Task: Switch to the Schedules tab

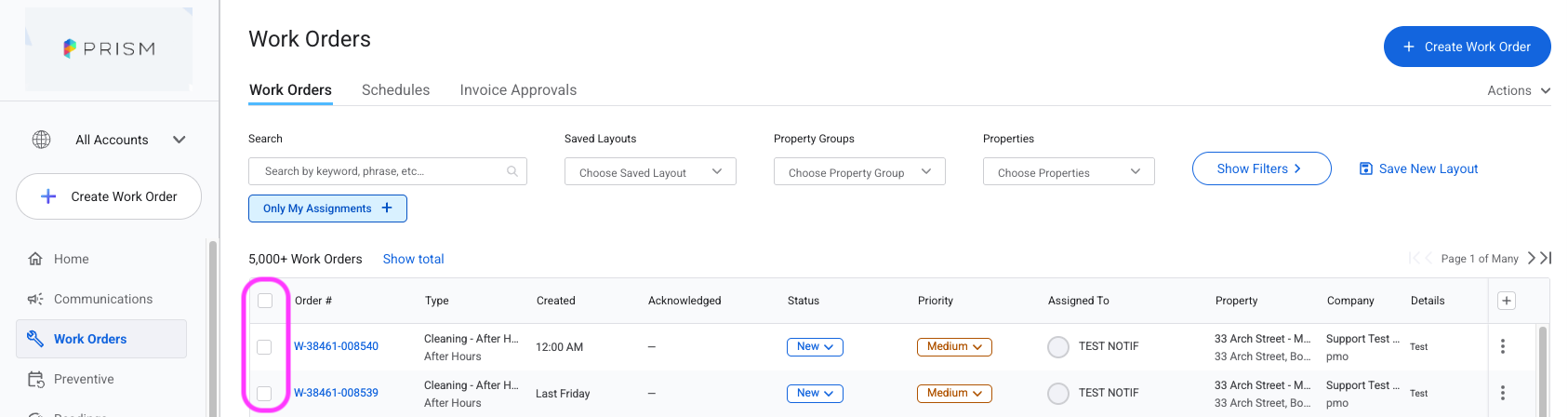Action: (x=395, y=90)
